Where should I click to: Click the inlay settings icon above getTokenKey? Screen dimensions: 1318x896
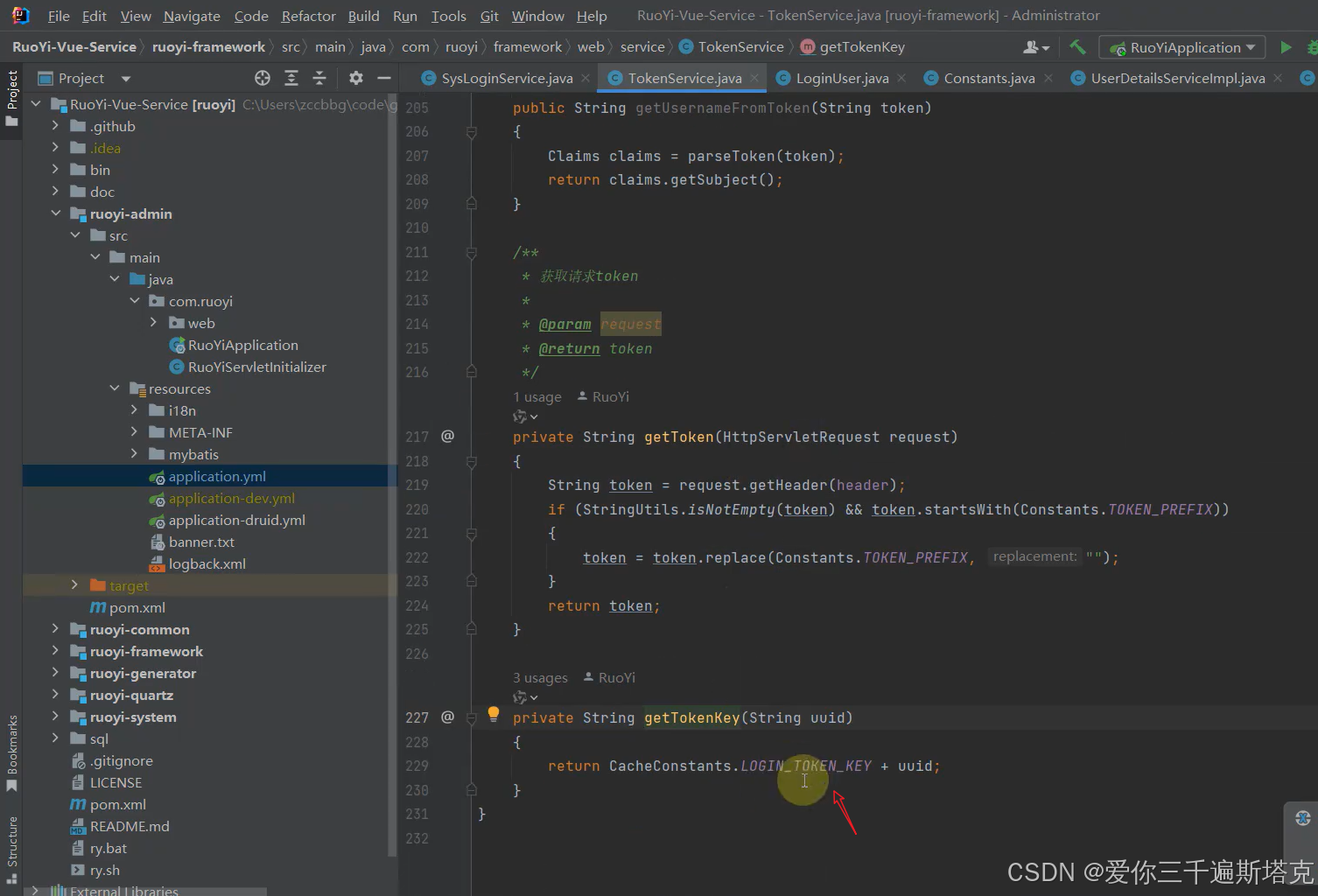524,697
